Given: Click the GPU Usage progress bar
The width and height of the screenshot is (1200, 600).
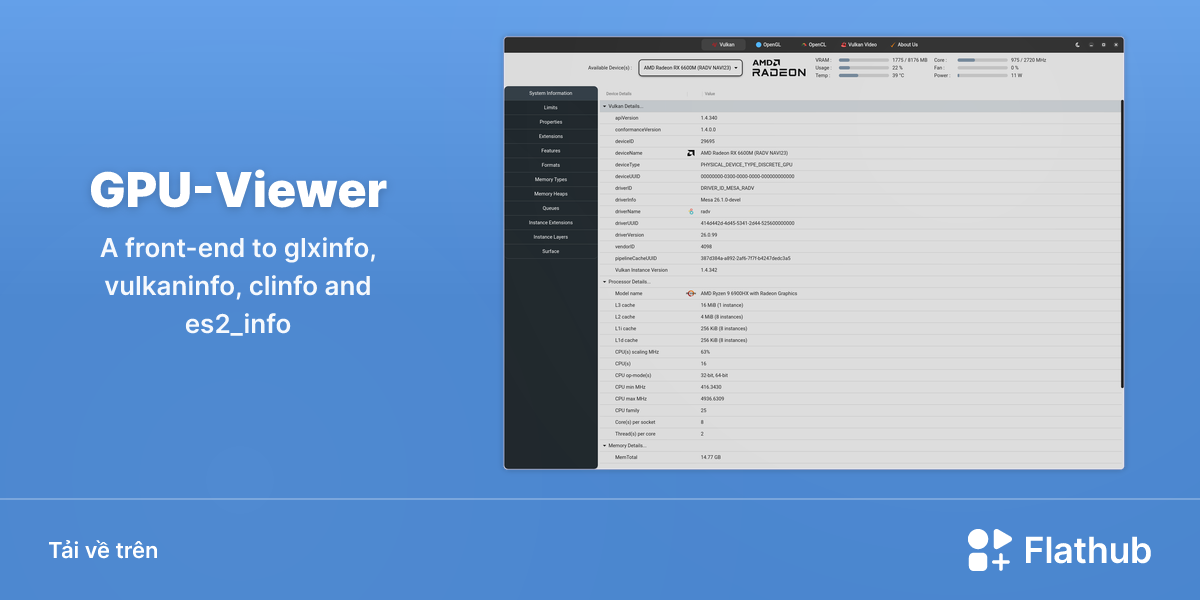Looking at the screenshot, I should click(863, 68).
